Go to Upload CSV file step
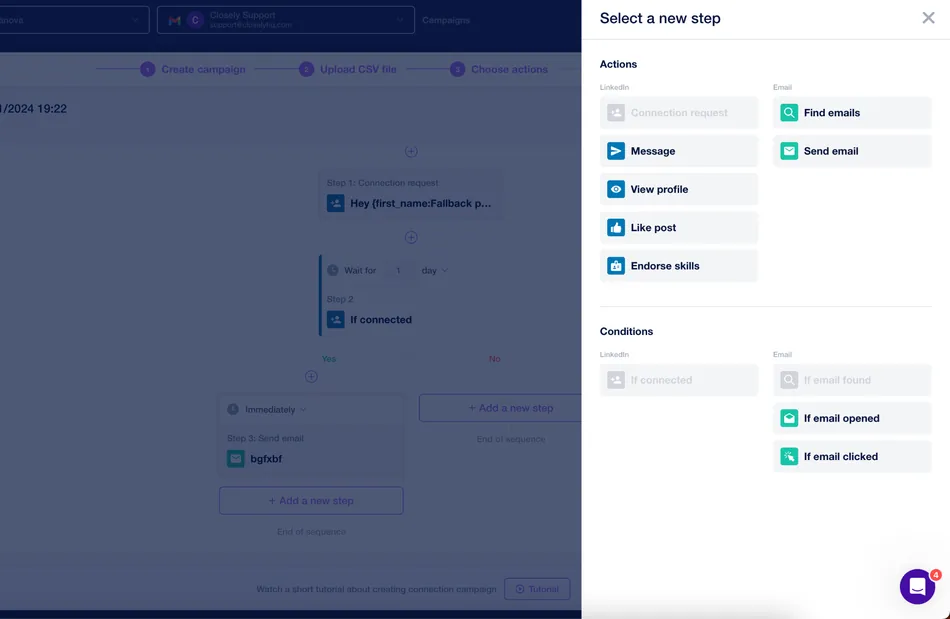The image size is (950, 619). [348, 69]
